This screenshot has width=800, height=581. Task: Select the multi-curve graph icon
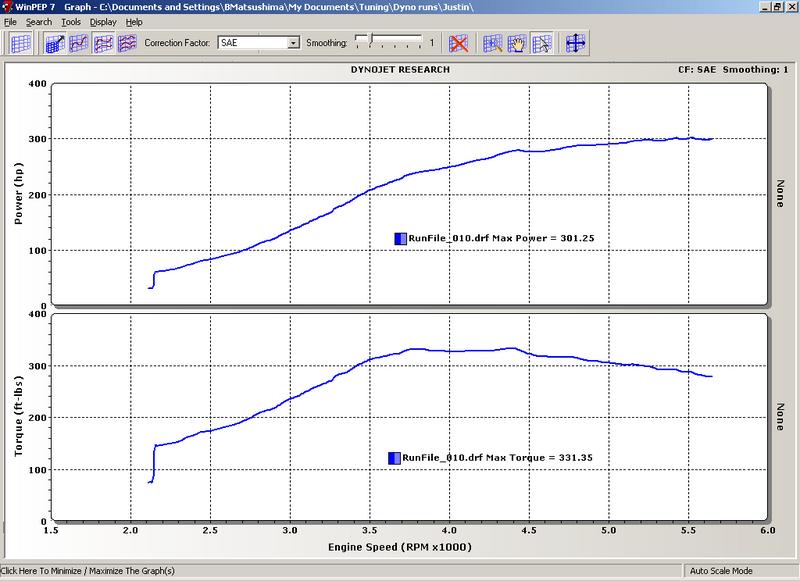coord(127,43)
